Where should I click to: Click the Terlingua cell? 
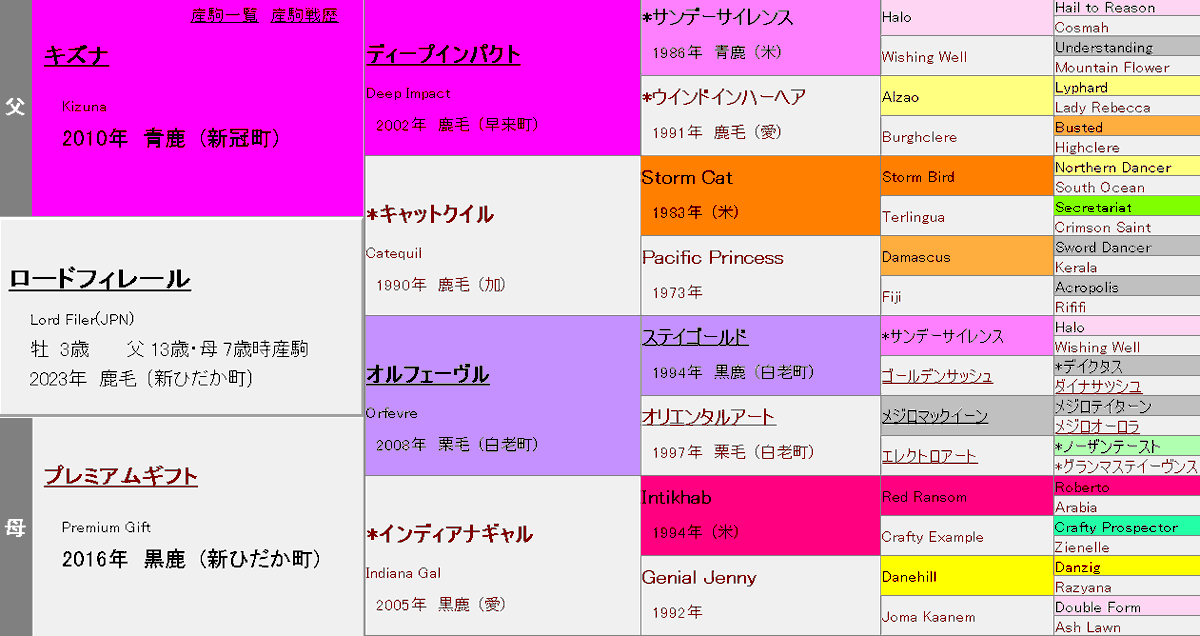click(967, 216)
